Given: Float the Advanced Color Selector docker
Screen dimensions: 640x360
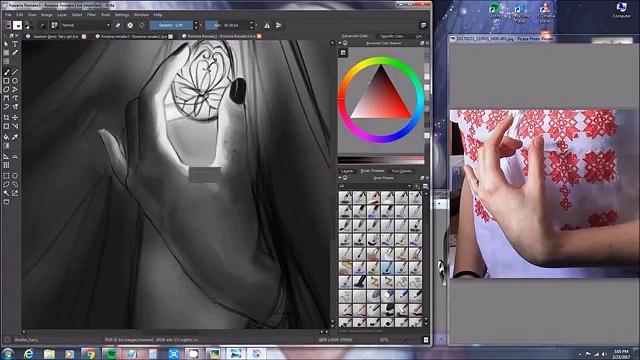Looking at the screenshot, I should point(422,43).
